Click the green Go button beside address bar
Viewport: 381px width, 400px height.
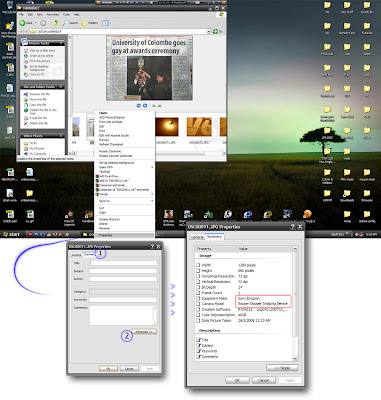[215, 31]
